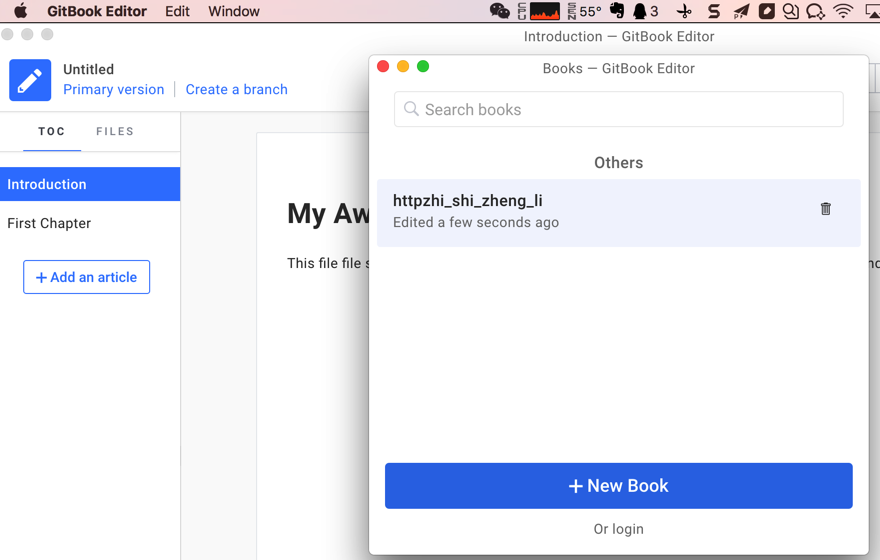Open the Sogou S input icon
Screen dimensions: 880x560
click(713, 11)
